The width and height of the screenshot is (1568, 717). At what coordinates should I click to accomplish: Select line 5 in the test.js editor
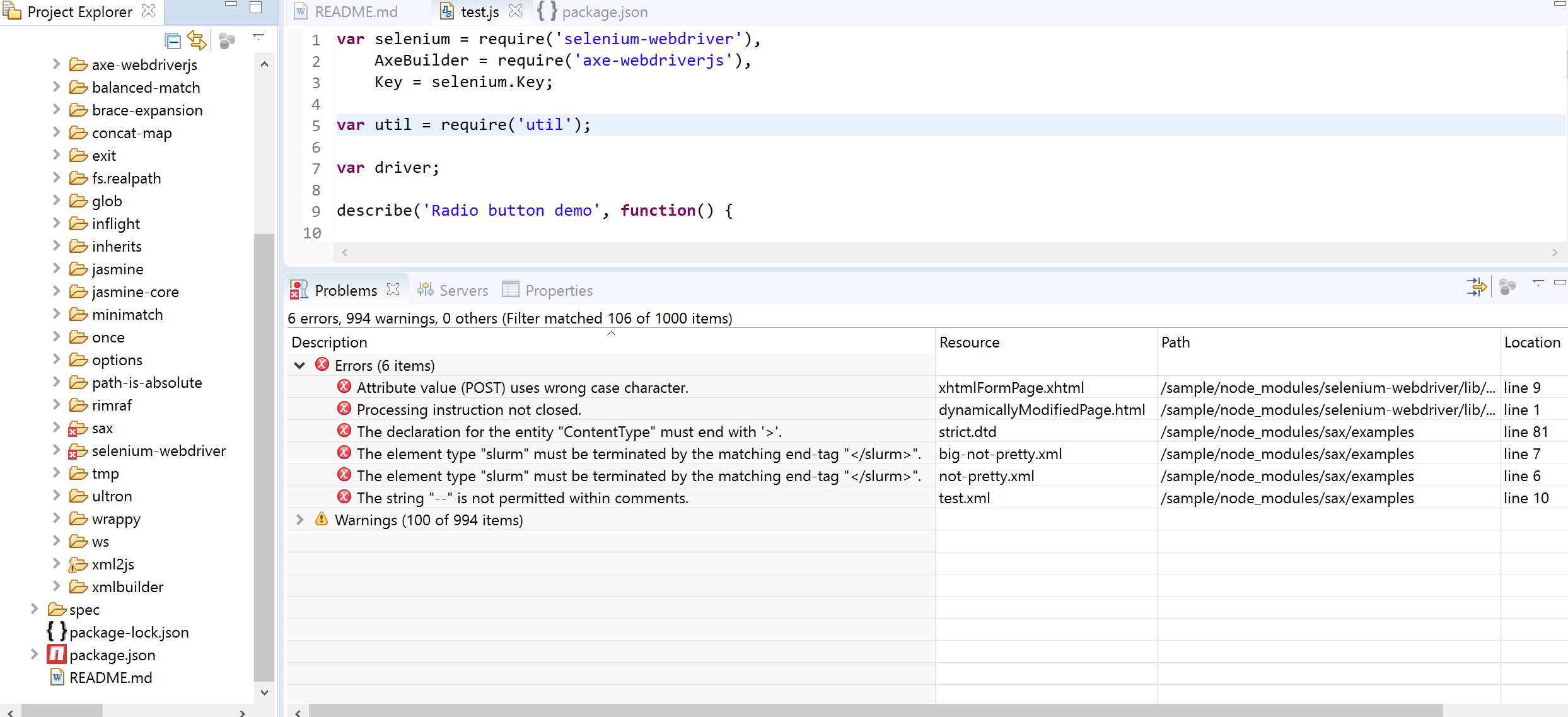click(x=463, y=124)
